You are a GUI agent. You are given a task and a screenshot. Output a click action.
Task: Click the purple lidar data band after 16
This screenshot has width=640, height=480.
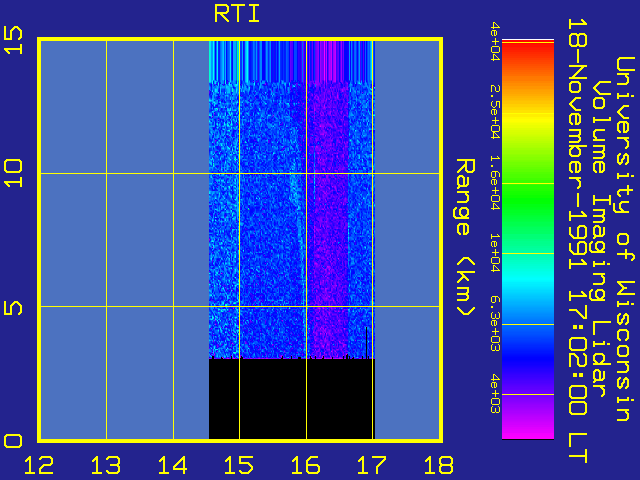(328, 220)
